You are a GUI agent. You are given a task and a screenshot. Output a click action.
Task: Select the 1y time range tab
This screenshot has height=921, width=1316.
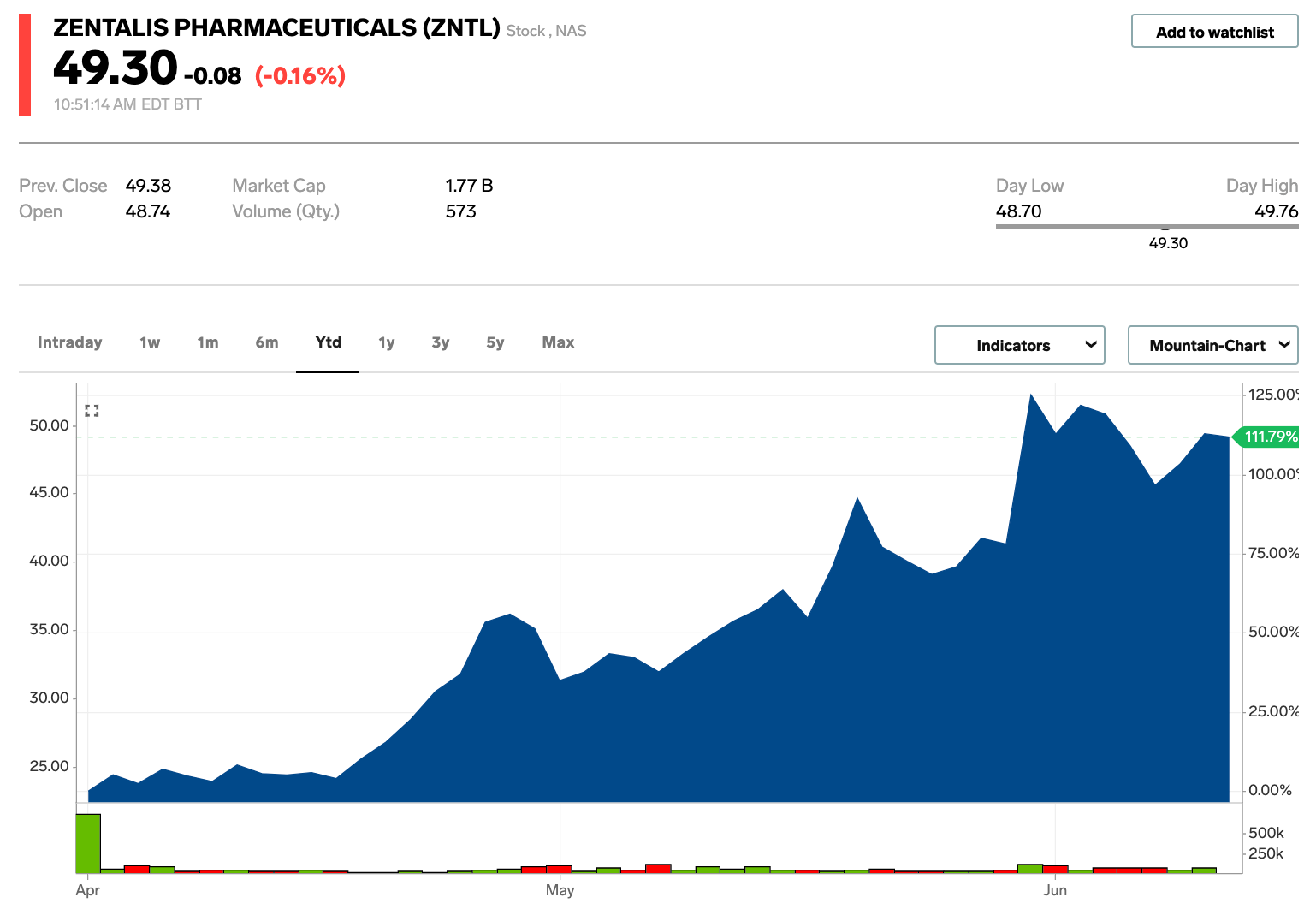[x=387, y=342]
